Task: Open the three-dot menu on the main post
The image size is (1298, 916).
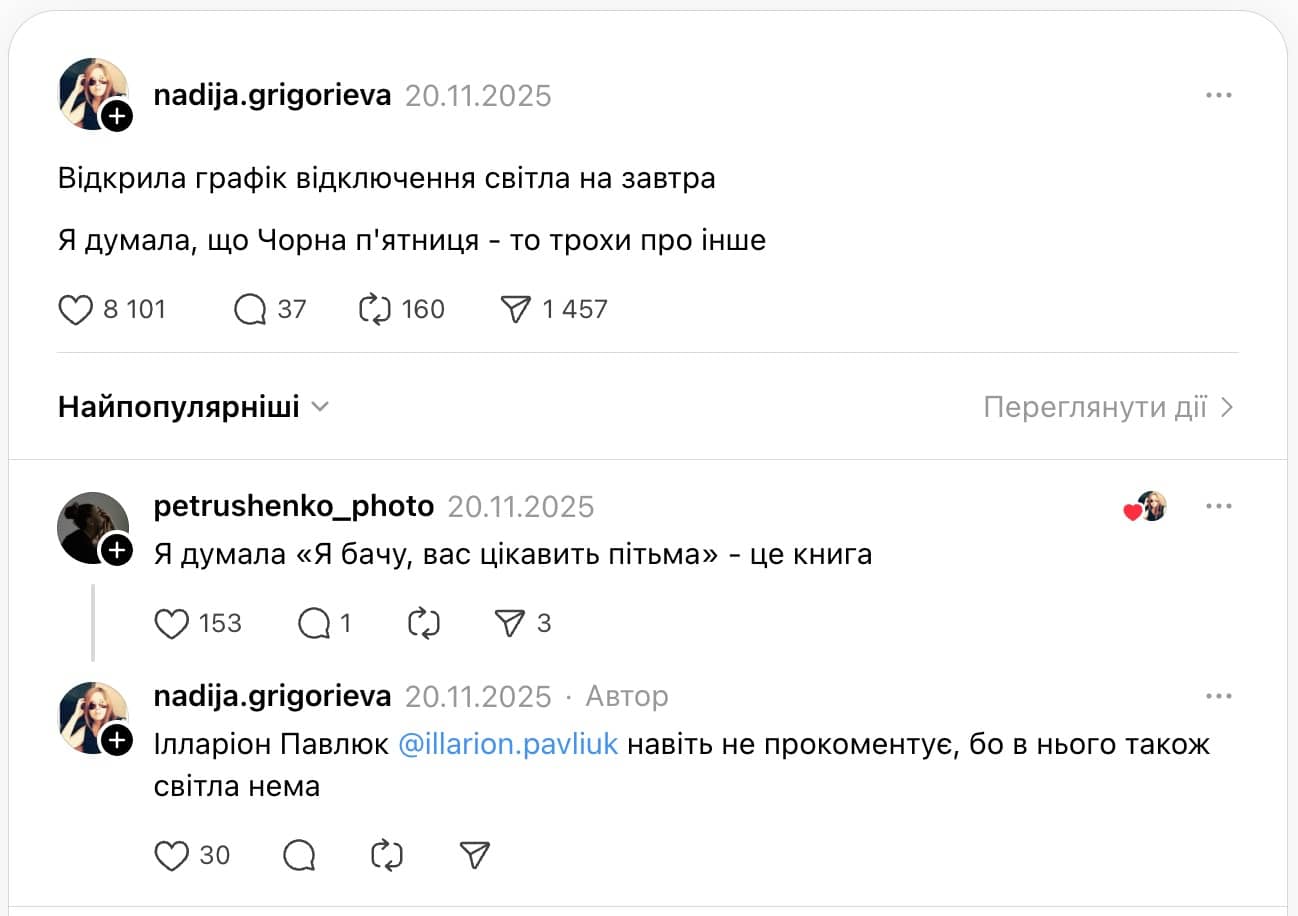Action: tap(1219, 94)
